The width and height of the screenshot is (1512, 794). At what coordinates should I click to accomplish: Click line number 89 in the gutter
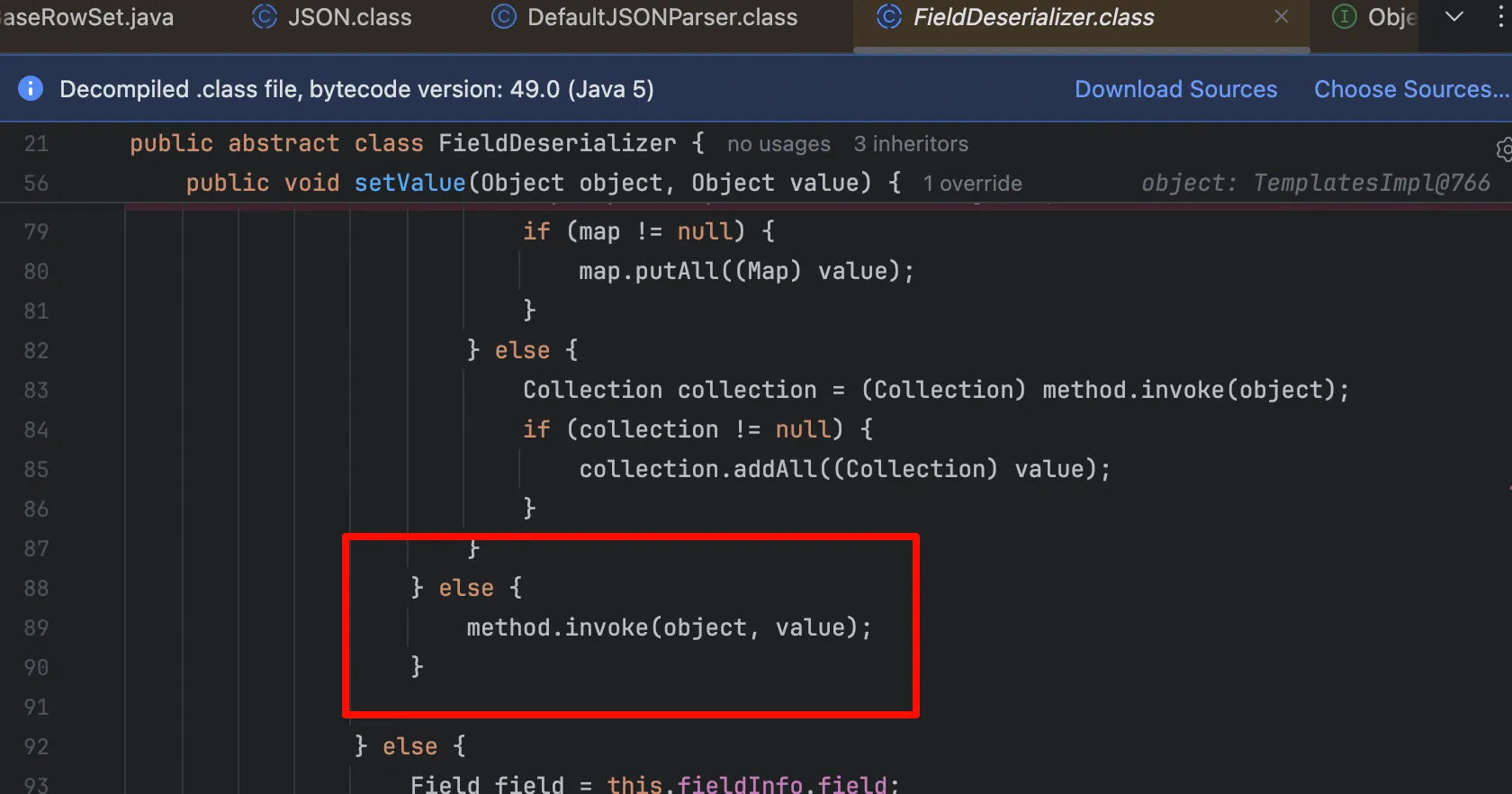coord(36,627)
